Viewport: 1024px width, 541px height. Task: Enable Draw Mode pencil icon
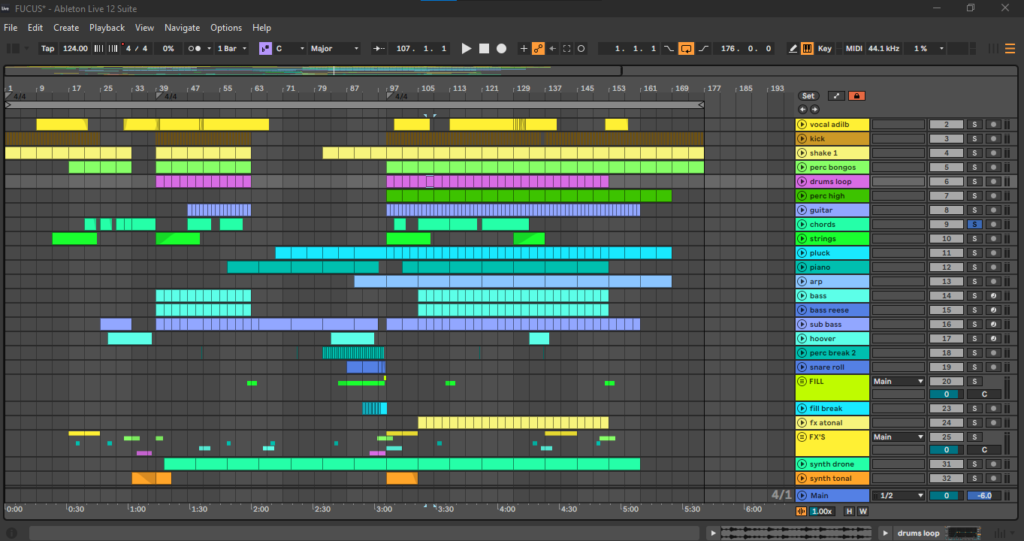coord(793,48)
